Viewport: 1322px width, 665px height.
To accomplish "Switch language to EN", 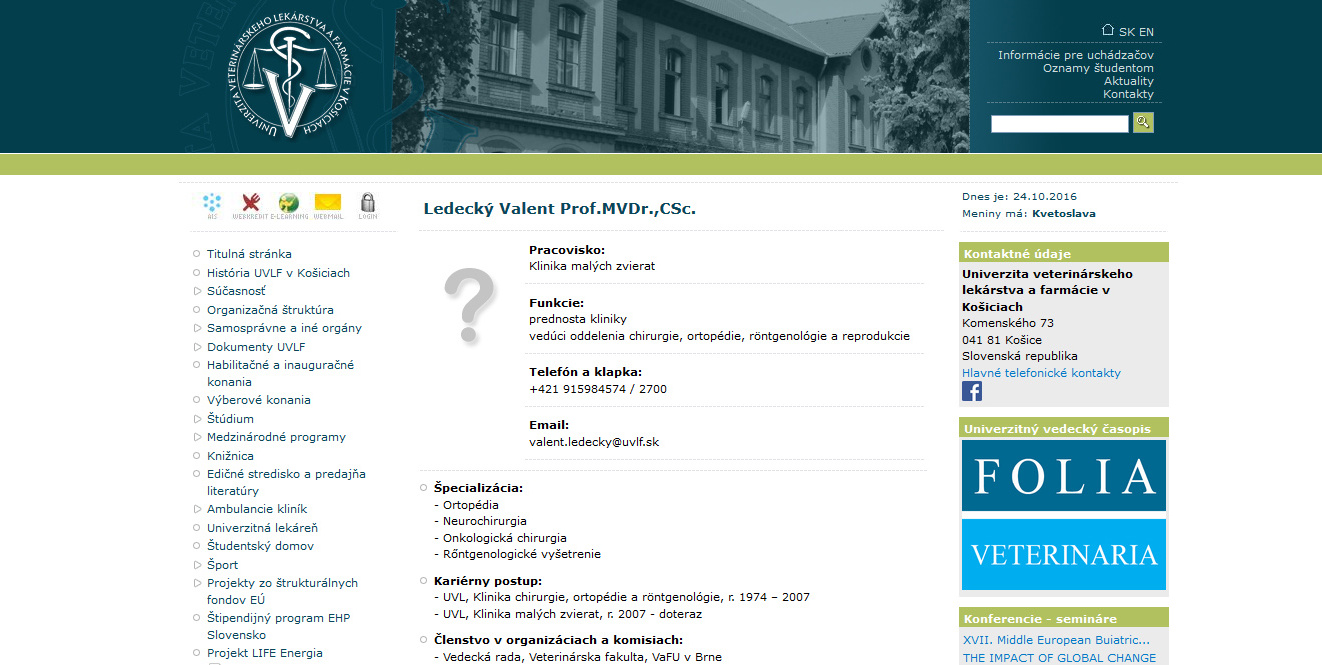I will [1146, 32].
